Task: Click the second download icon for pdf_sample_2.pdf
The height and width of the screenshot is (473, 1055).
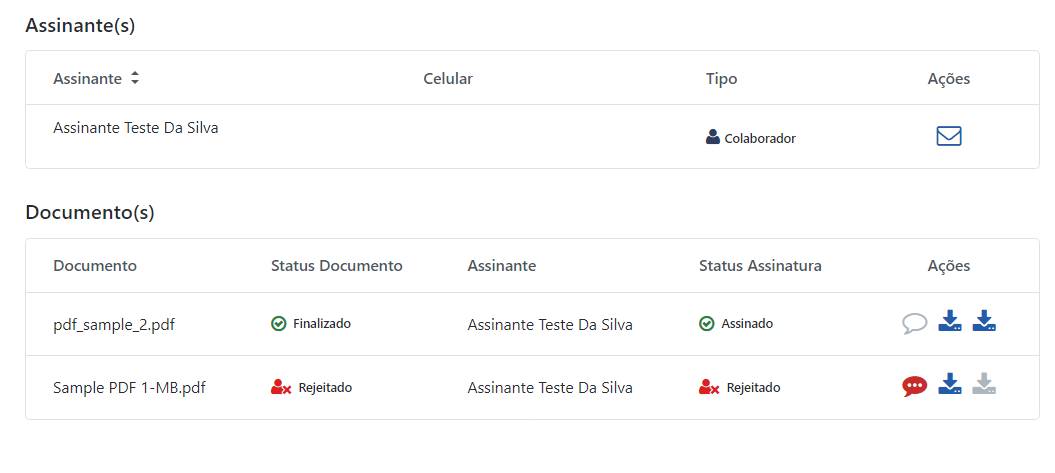Action: pos(984,321)
